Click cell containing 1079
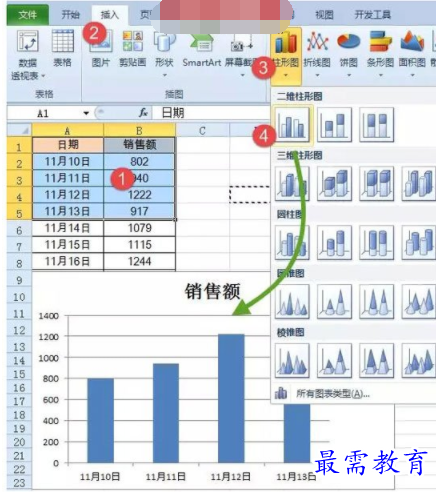This screenshot has height=494, width=436. 139,228
